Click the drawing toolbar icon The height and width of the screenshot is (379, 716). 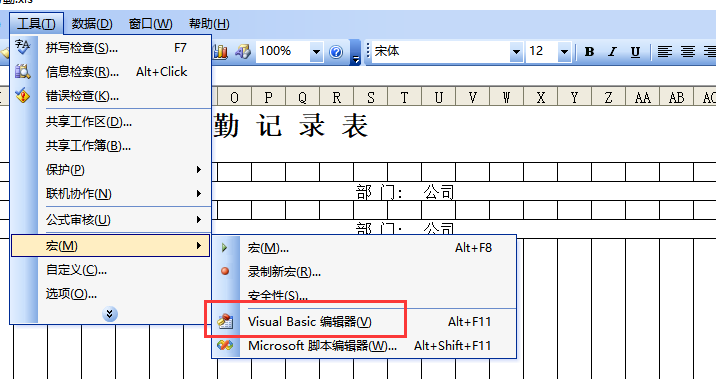(x=243, y=52)
